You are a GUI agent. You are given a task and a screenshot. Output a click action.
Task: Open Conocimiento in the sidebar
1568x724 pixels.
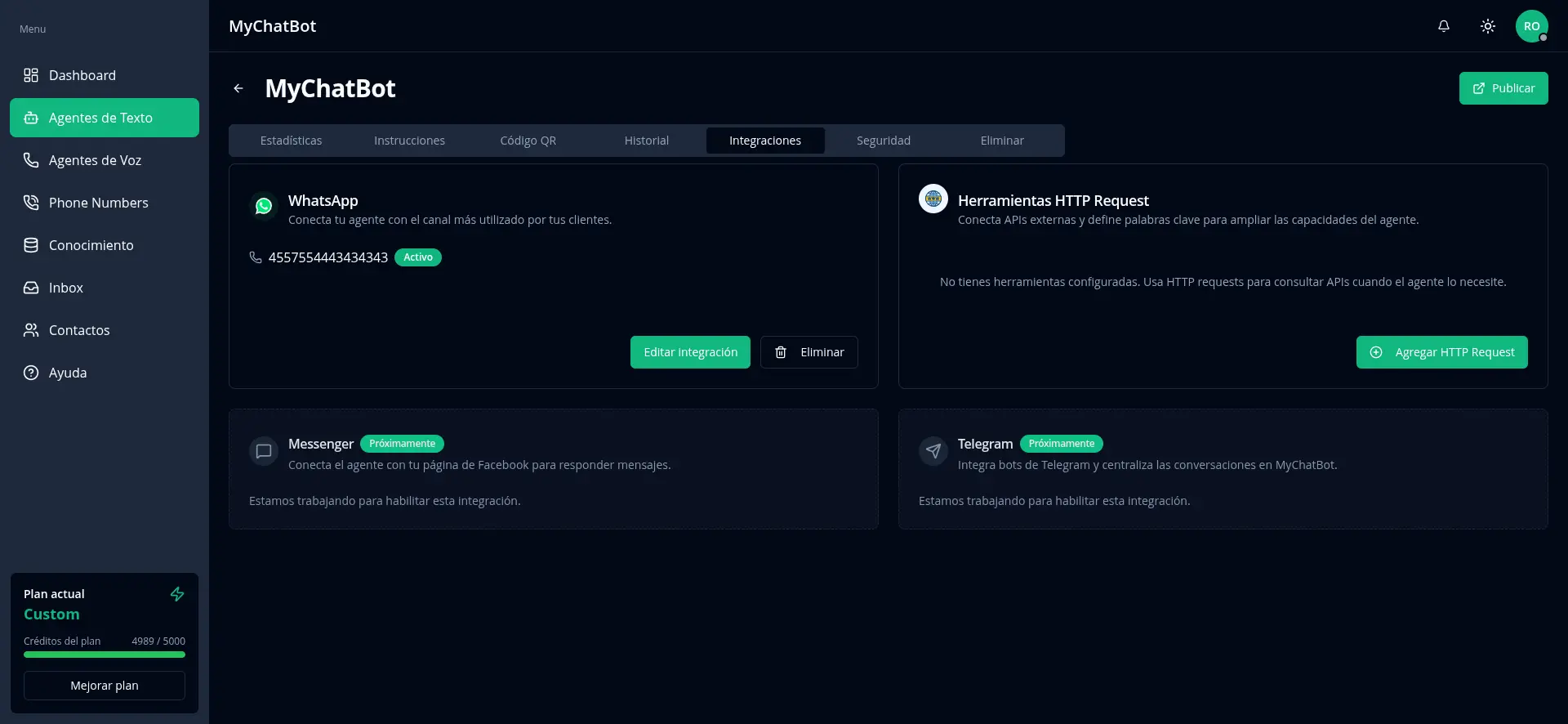105,245
